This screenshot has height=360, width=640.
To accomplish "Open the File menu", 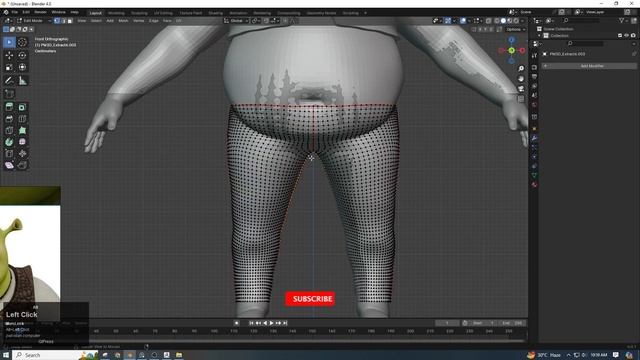I will [x=15, y=12].
